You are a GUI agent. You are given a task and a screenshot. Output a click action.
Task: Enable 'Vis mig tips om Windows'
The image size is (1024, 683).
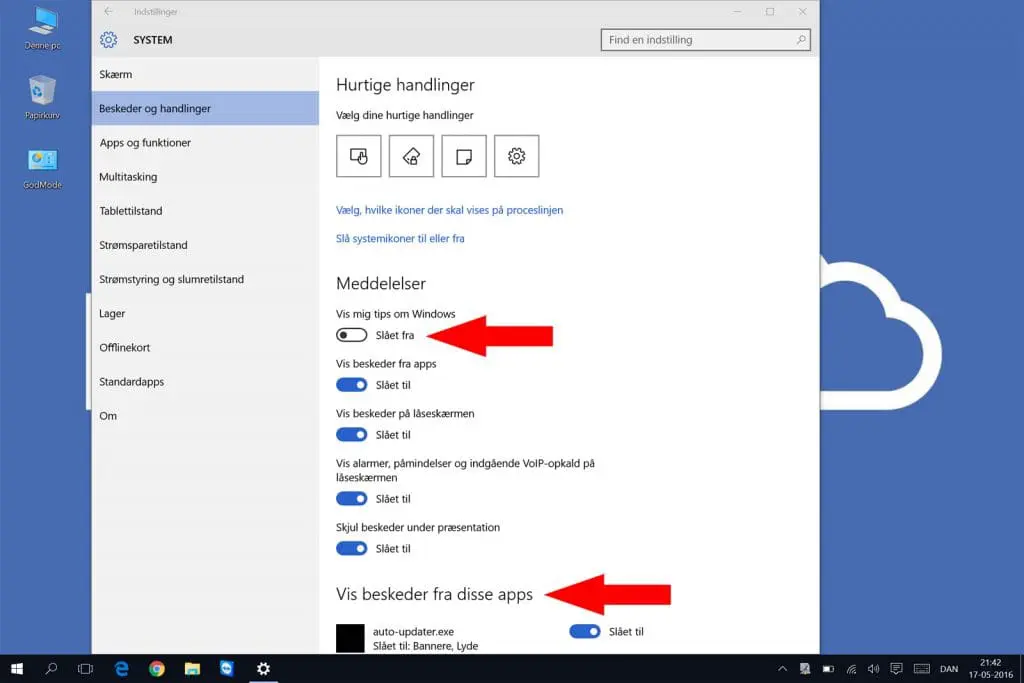pyautogui.click(x=352, y=334)
